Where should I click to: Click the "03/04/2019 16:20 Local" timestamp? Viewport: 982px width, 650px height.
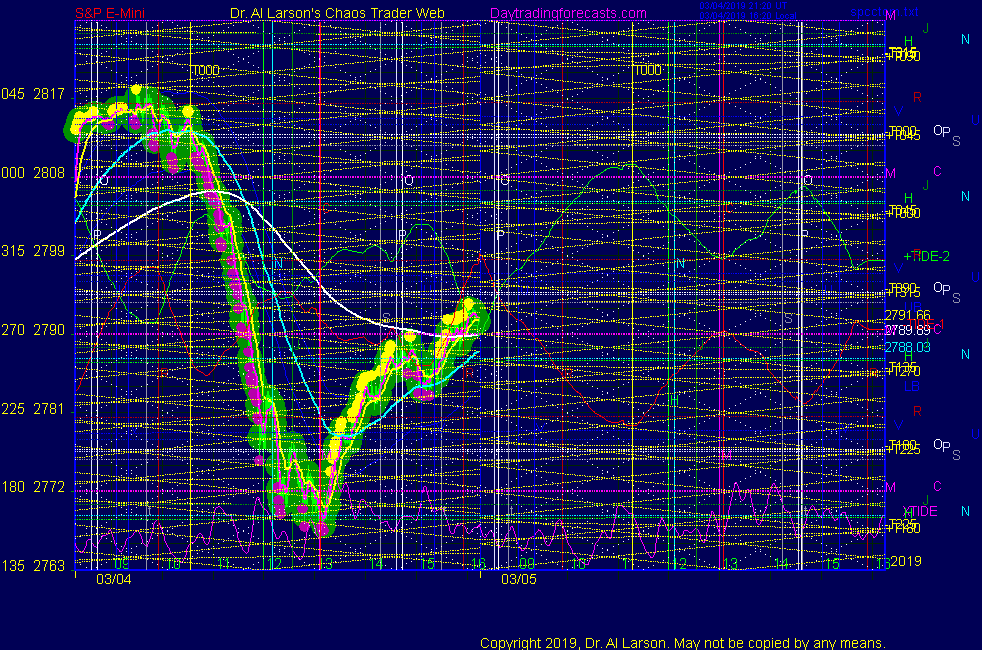pyautogui.click(x=748, y=16)
